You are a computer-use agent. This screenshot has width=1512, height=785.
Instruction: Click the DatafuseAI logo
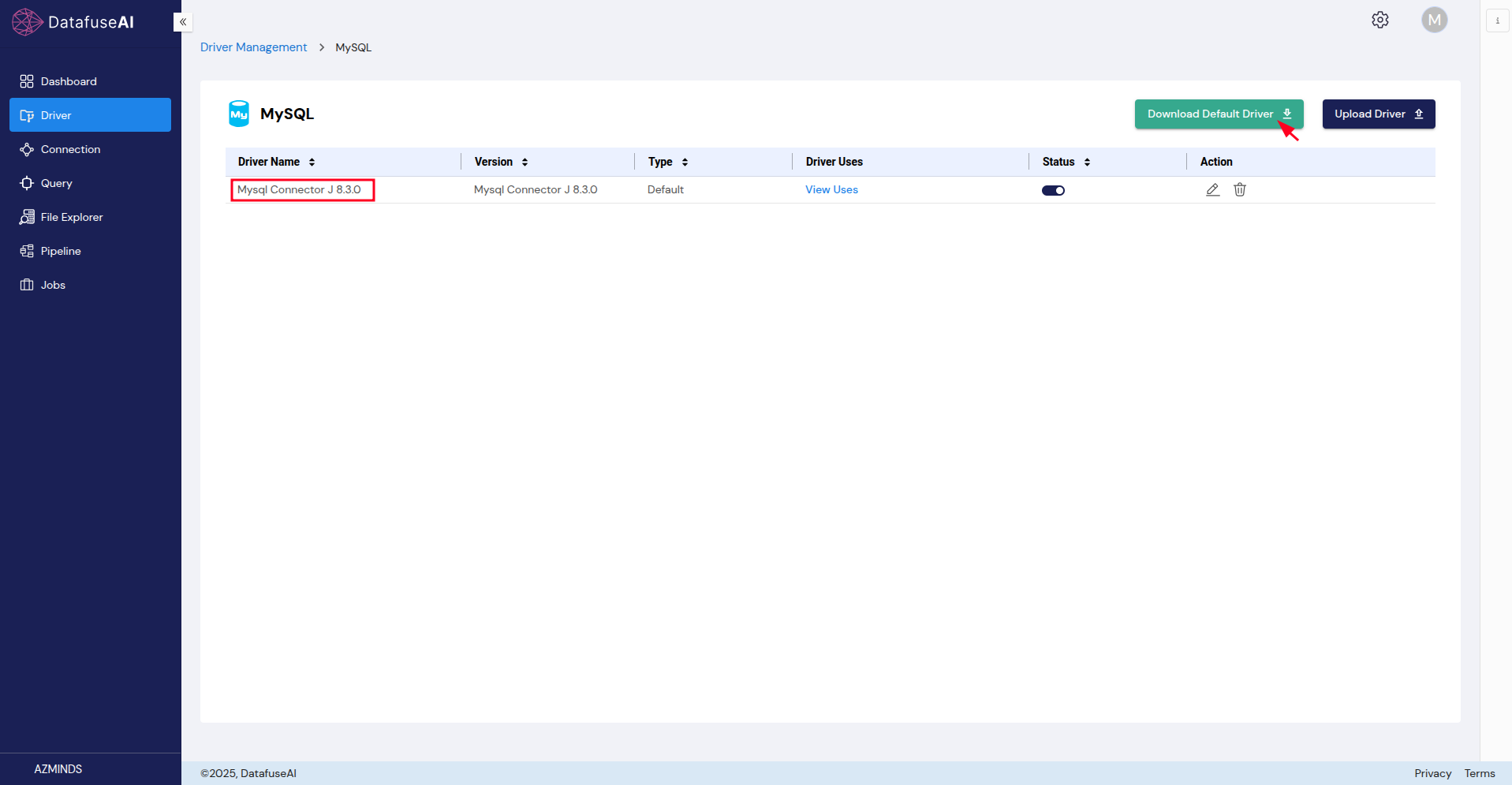click(x=73, y=22)
